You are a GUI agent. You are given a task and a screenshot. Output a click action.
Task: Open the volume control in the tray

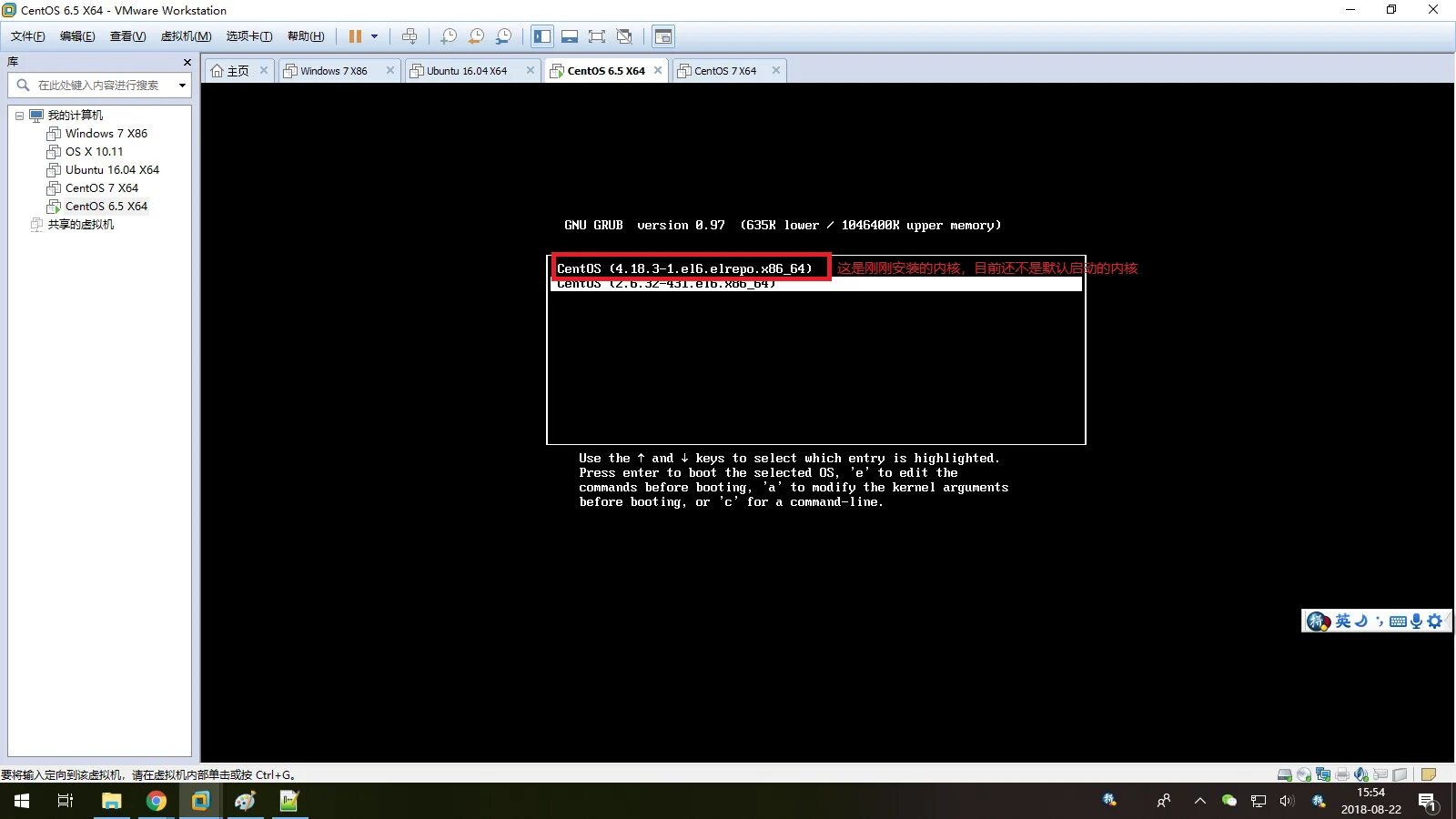pos(1287,801)
